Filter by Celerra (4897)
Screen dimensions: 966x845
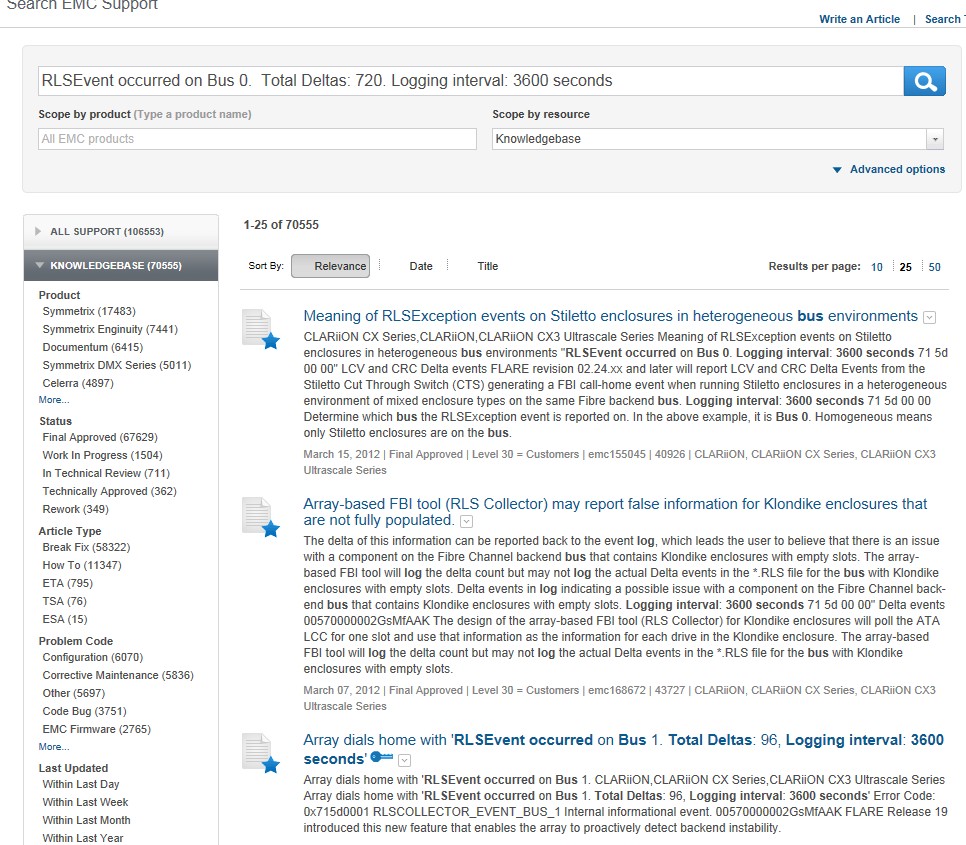point(78,383)
